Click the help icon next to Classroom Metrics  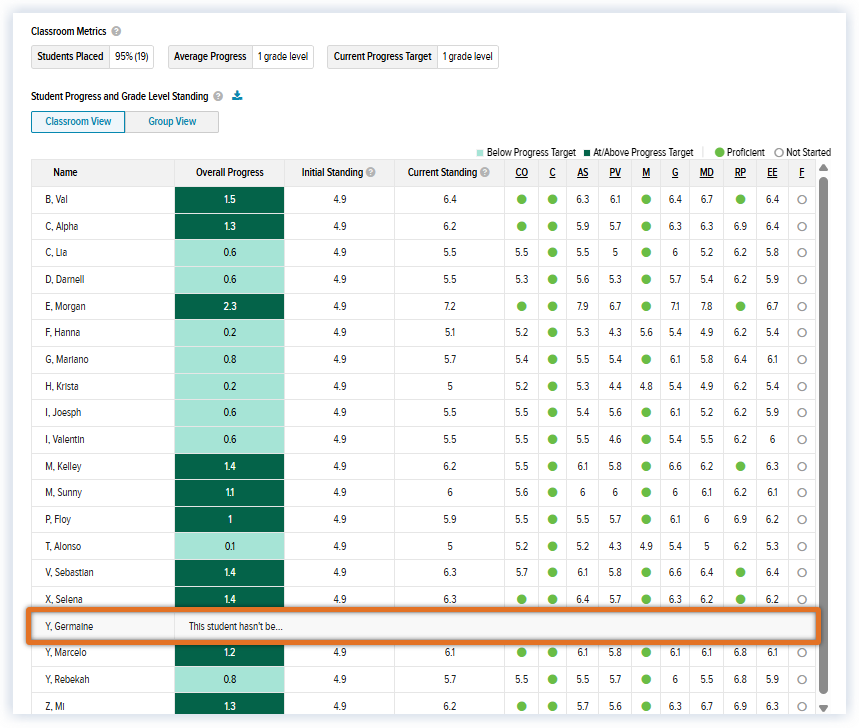pos(116,32)
